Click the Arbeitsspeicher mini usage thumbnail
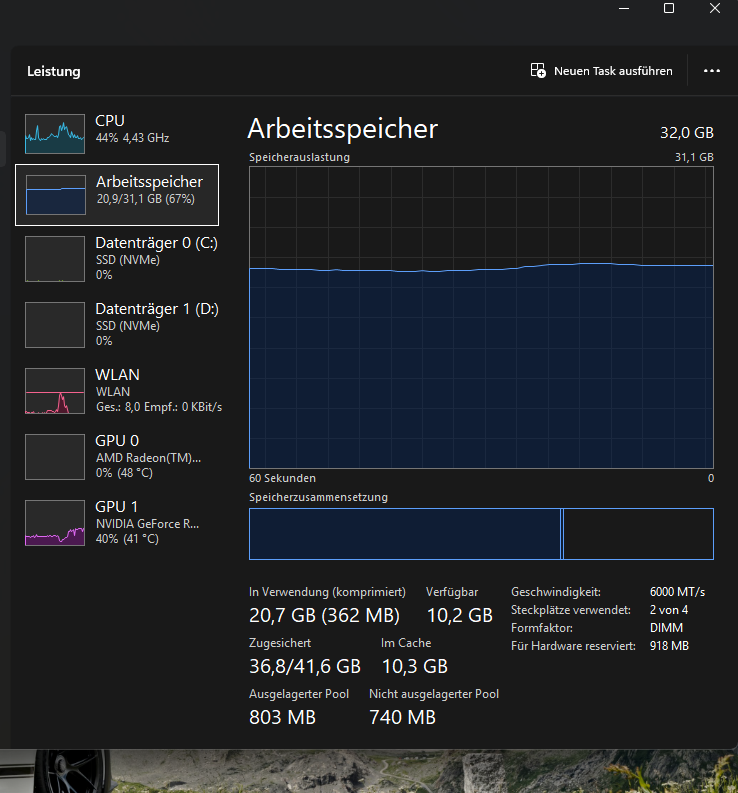 (x=56, y=195)
